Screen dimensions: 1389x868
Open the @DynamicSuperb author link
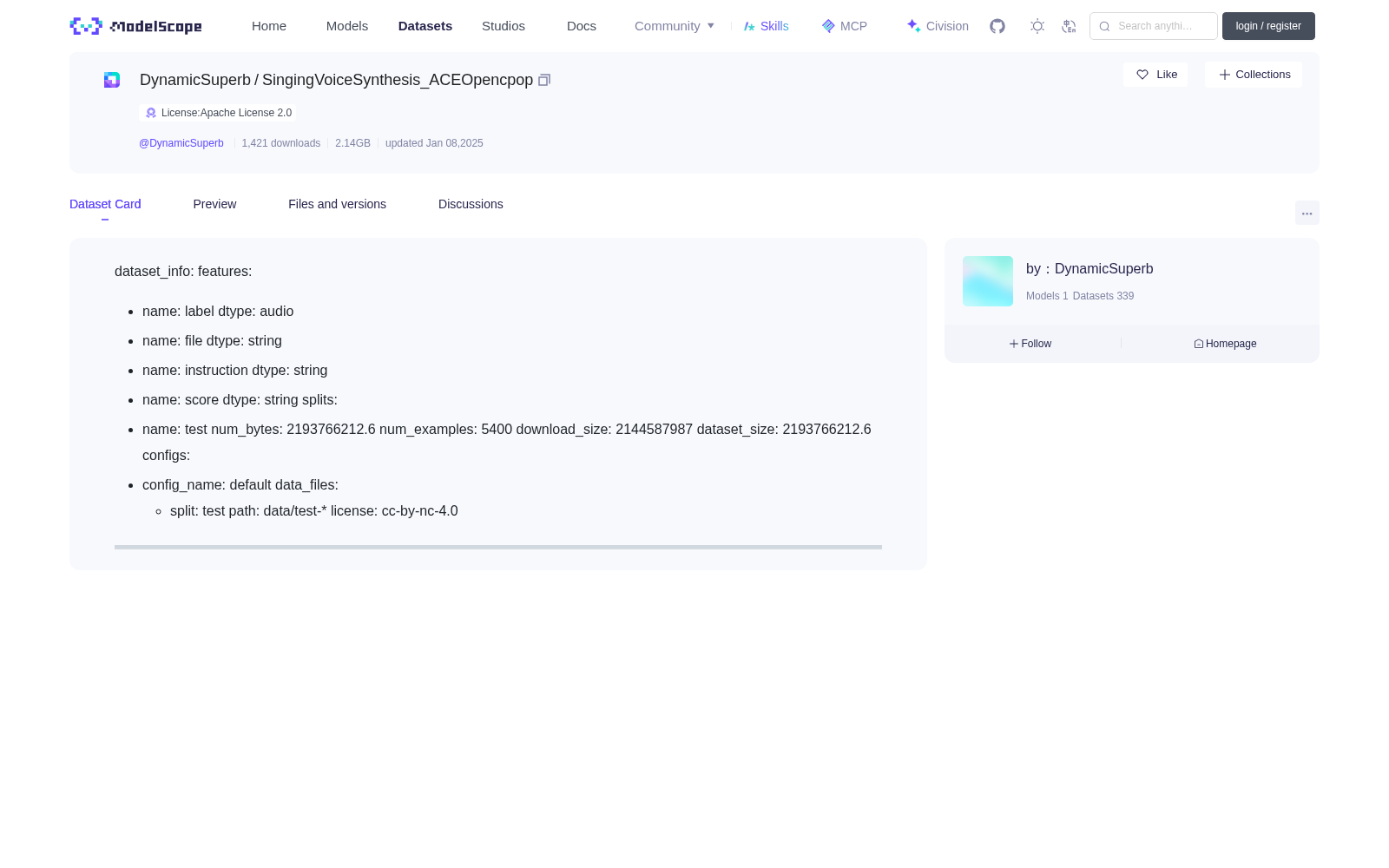point(181,143)
